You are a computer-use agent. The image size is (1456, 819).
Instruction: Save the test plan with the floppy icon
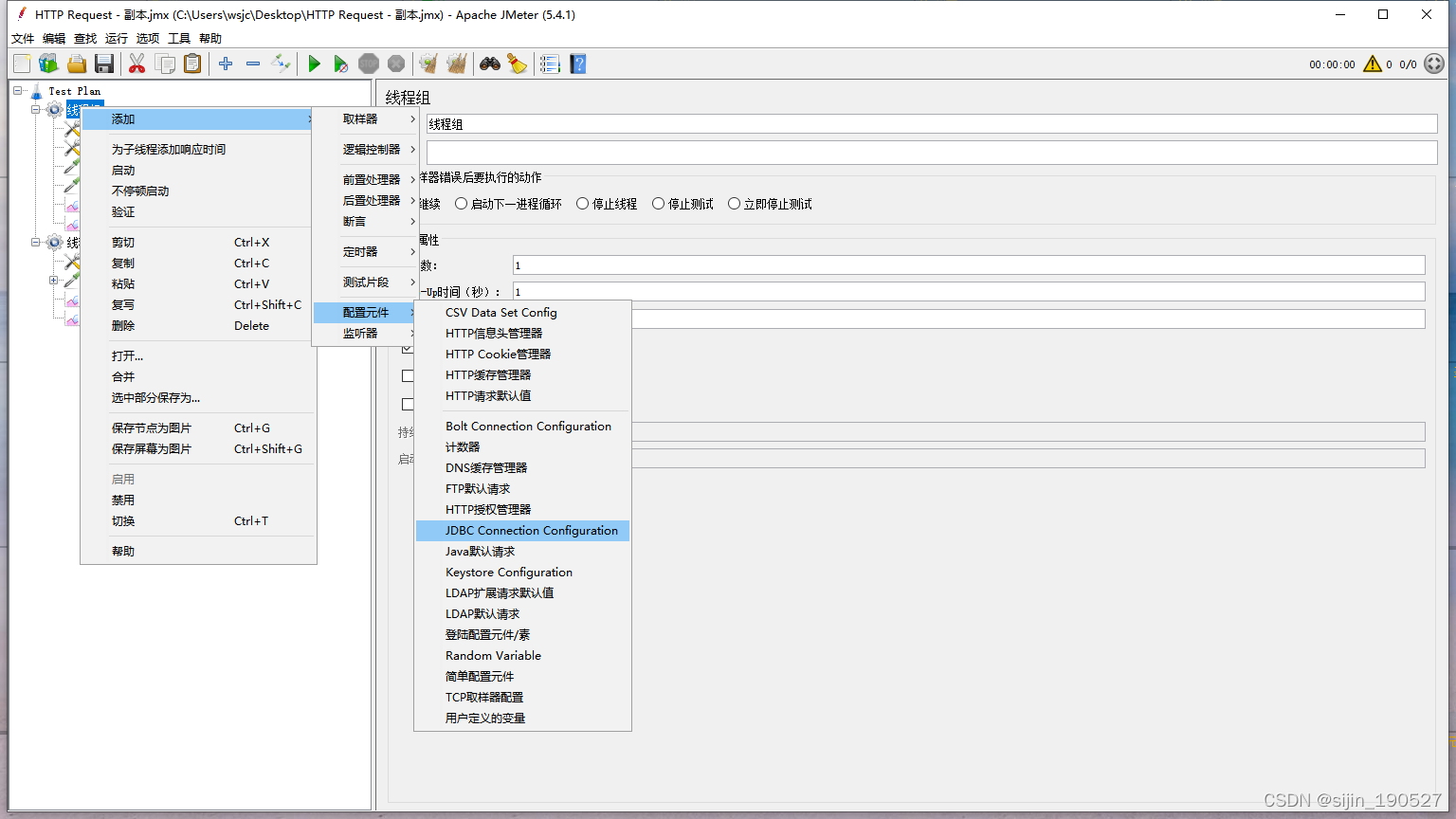pyautogui.click(x=104, y=64)
